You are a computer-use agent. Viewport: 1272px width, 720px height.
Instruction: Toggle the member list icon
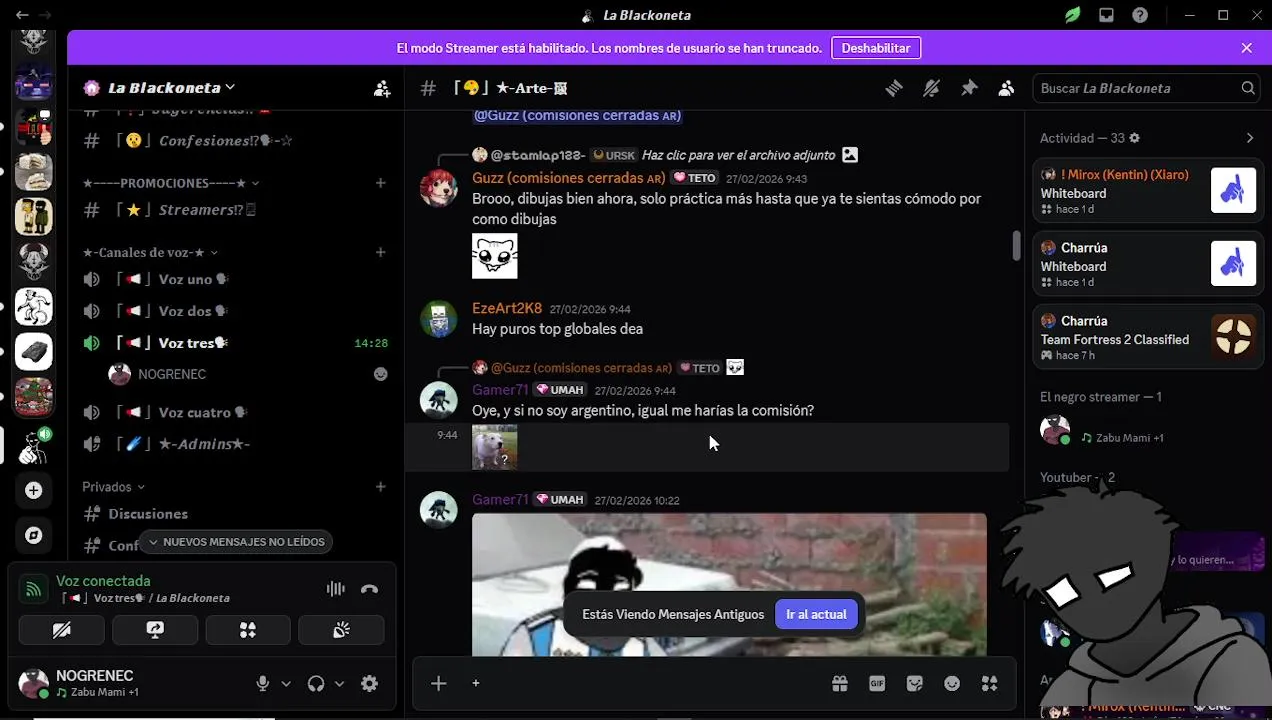(1006, 88)
